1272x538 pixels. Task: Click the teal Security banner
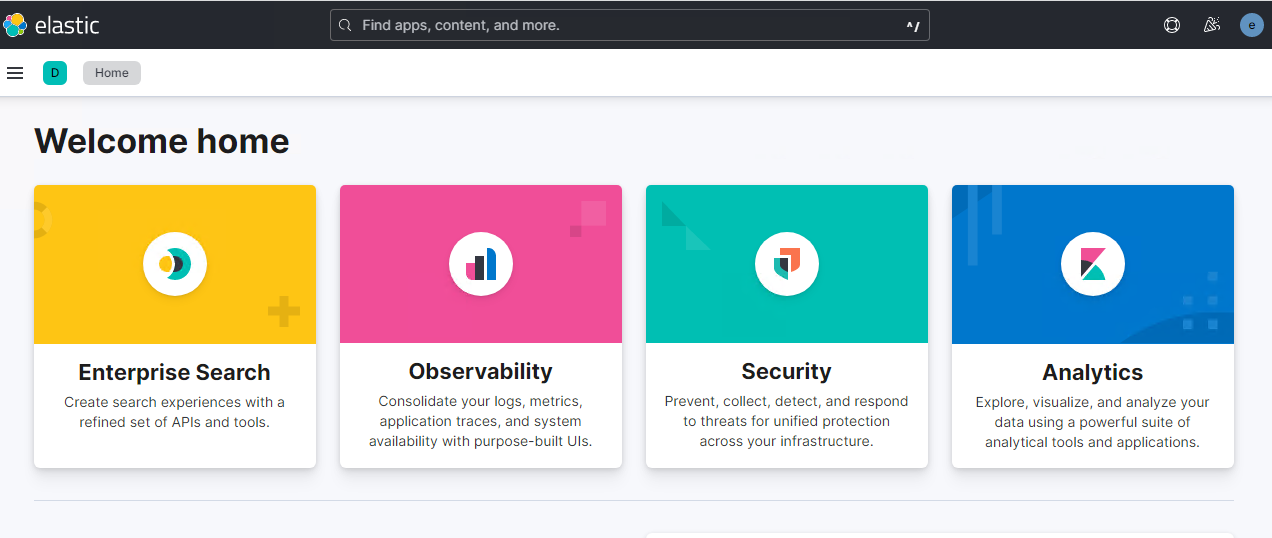tap(787, 264)
